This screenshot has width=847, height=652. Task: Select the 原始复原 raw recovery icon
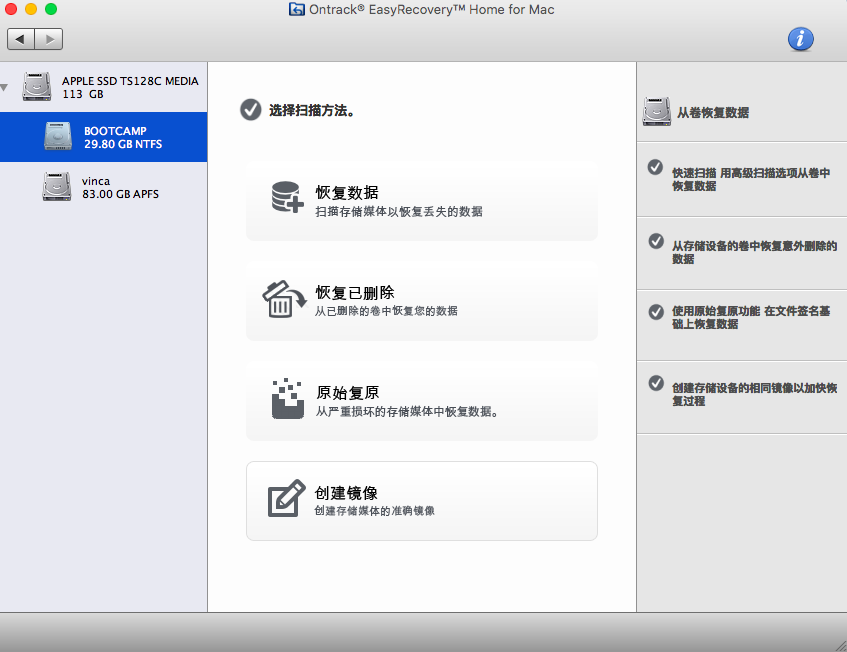[x=286, y=399]
